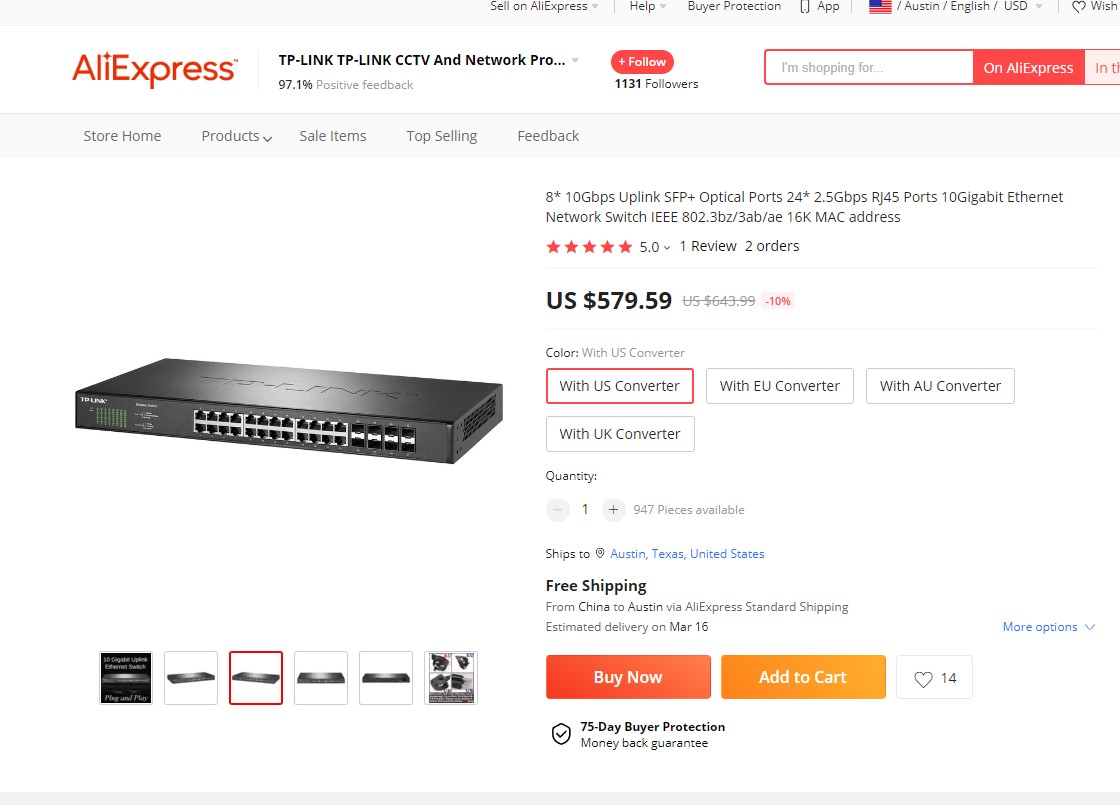Click the location pin icon by Ships to
The width and height of the screenshot is (1120, 805).
pos(600,554)
